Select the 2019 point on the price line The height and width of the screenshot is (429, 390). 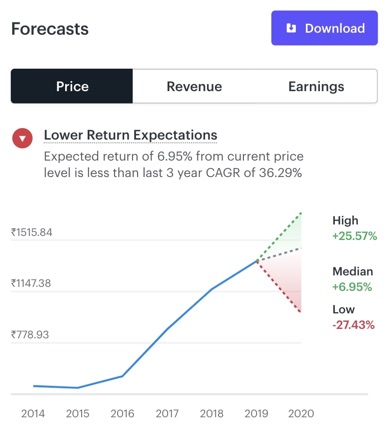point(257,261)
